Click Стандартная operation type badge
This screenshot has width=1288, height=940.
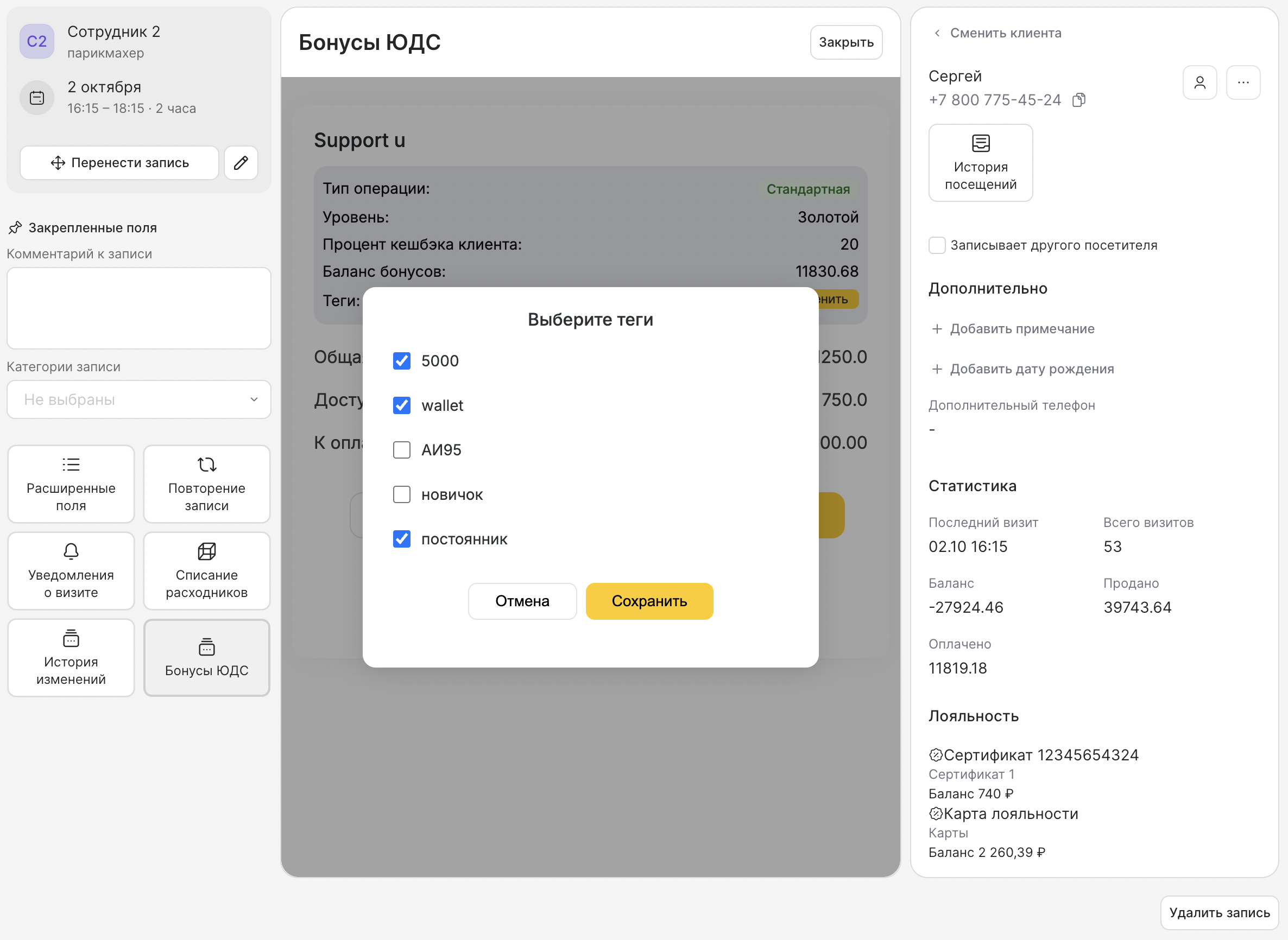[808, 189]
